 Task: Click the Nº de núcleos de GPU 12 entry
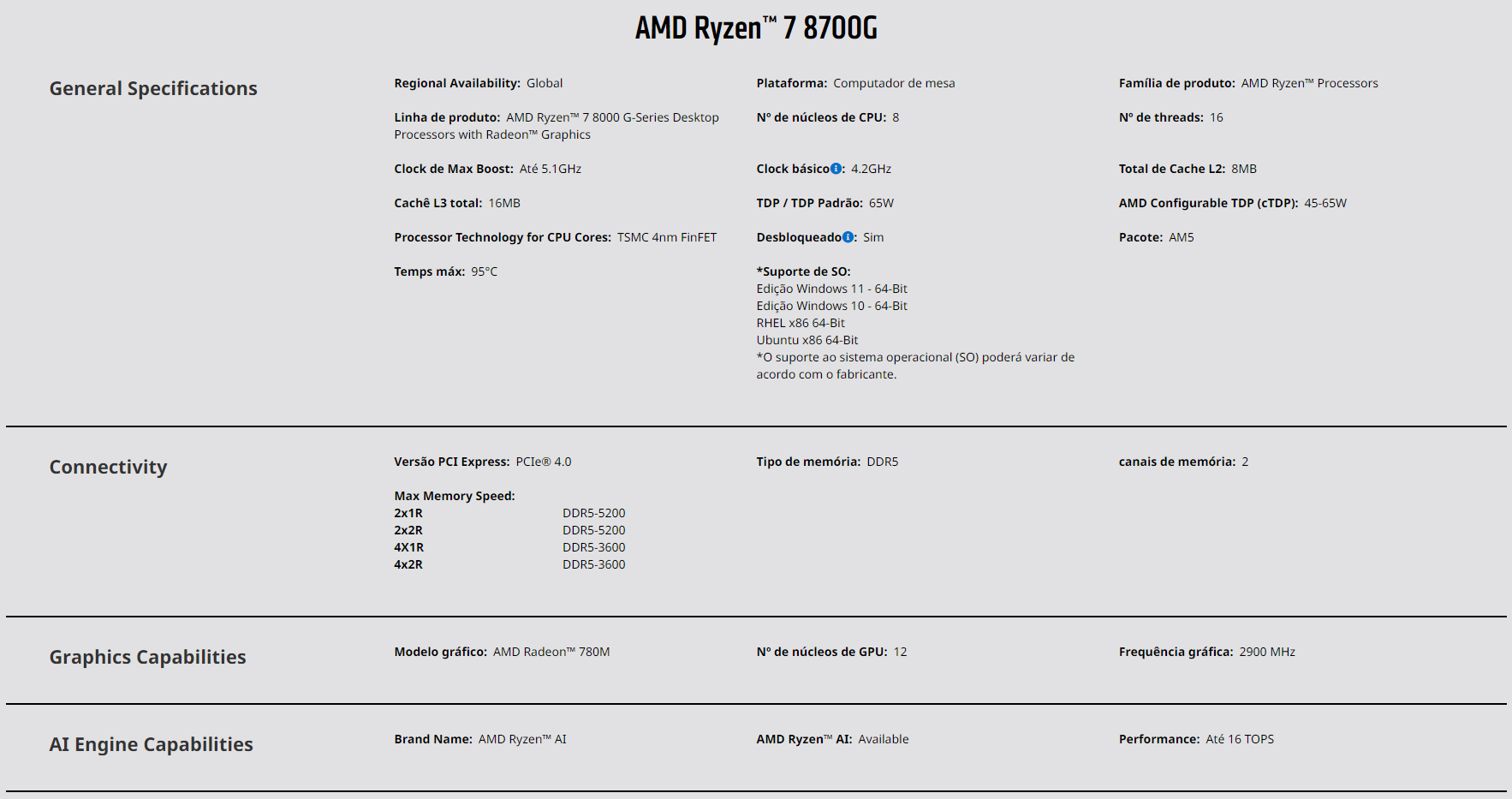pyautogui.click(x=831, y=652)
